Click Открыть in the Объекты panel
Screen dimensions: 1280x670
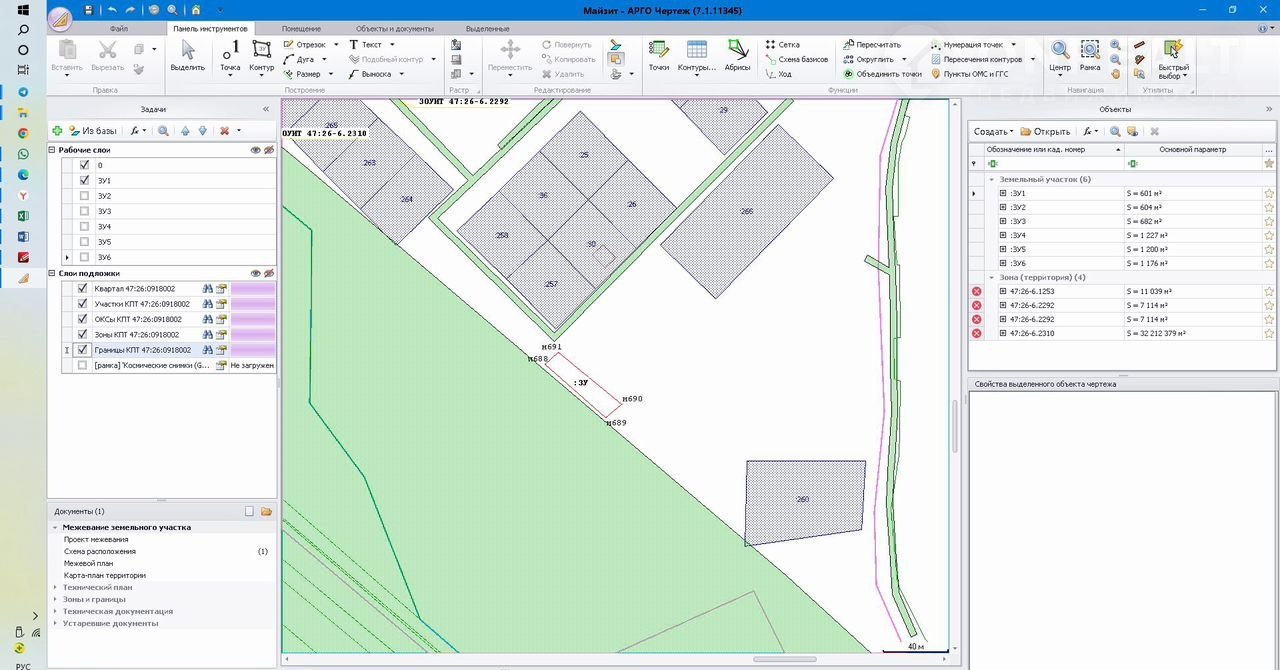pos(1045,131)
